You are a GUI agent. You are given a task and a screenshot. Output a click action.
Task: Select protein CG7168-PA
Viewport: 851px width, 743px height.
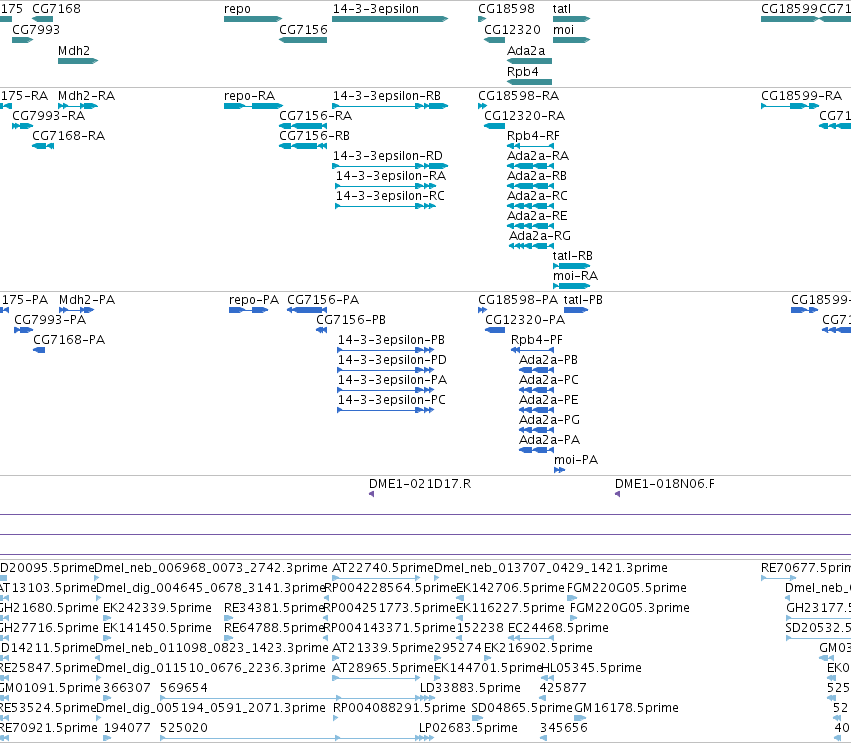[x=39, y=350]
